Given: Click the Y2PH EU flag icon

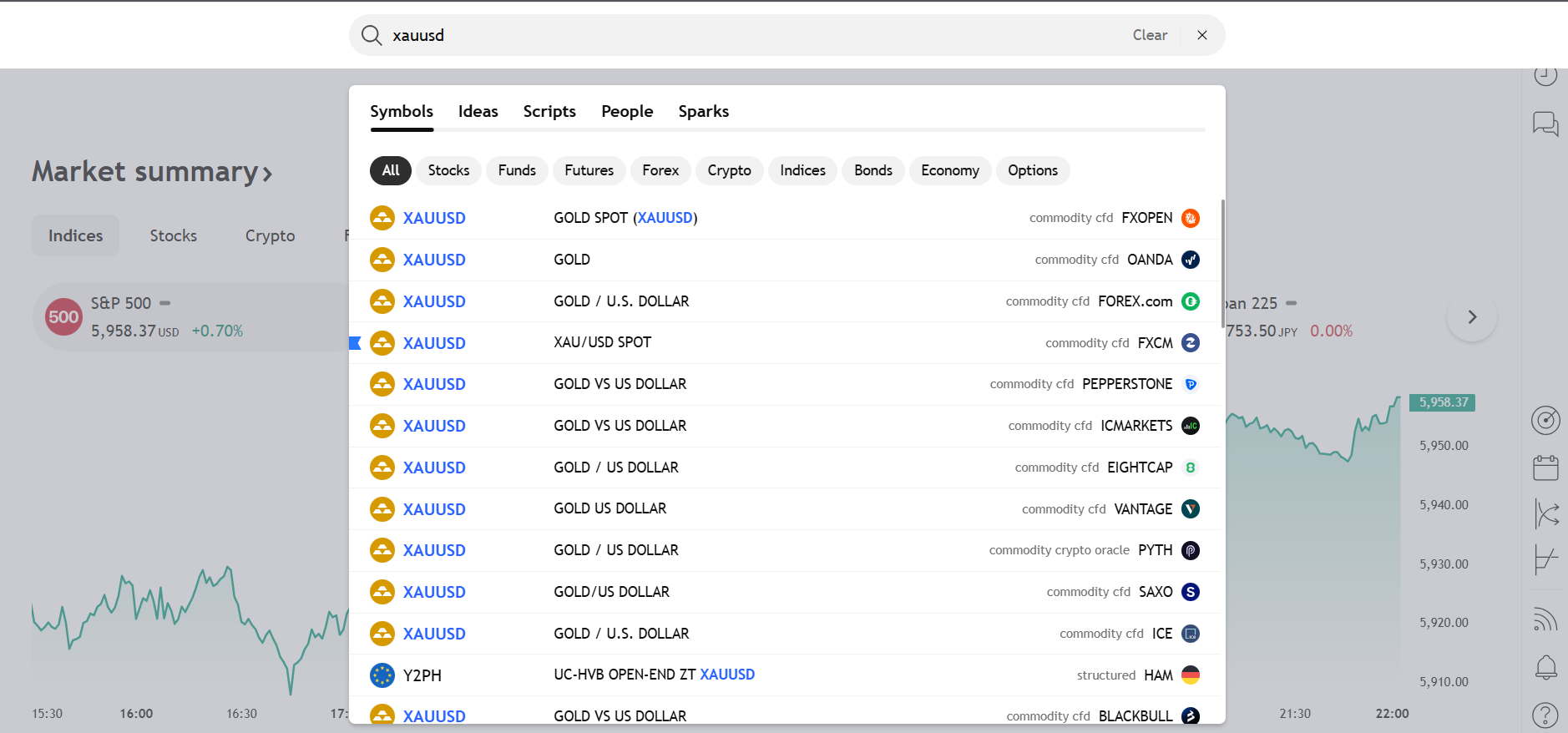Looking at the screenshot, I should tap(382, 675).
